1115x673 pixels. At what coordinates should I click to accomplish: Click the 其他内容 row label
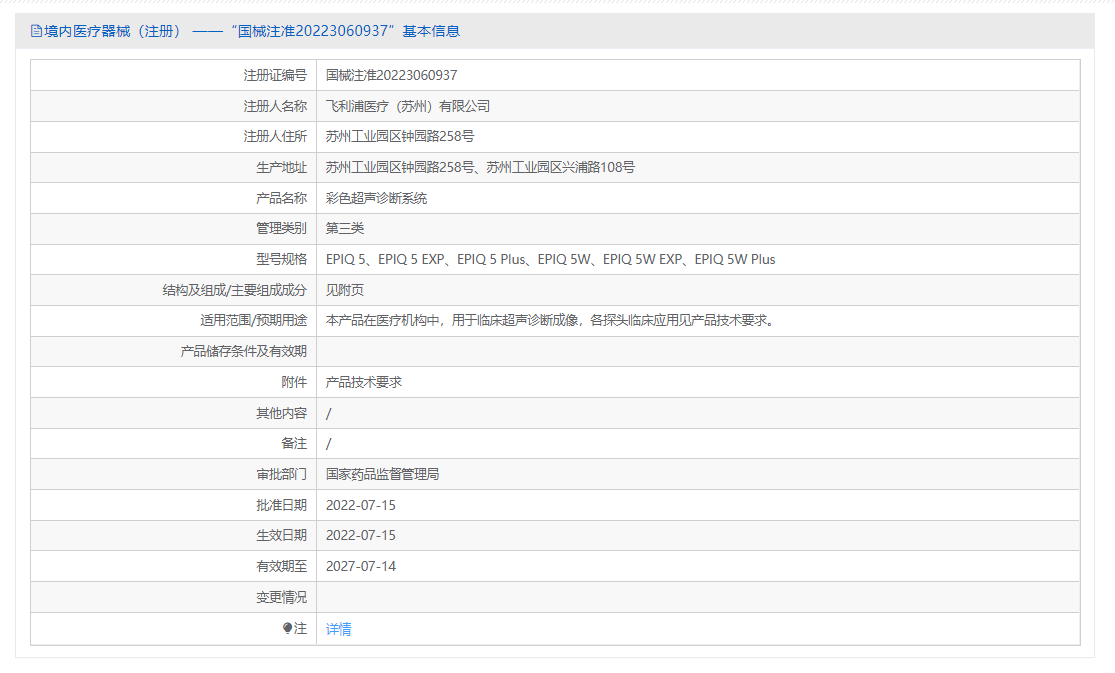pos(282,413)
